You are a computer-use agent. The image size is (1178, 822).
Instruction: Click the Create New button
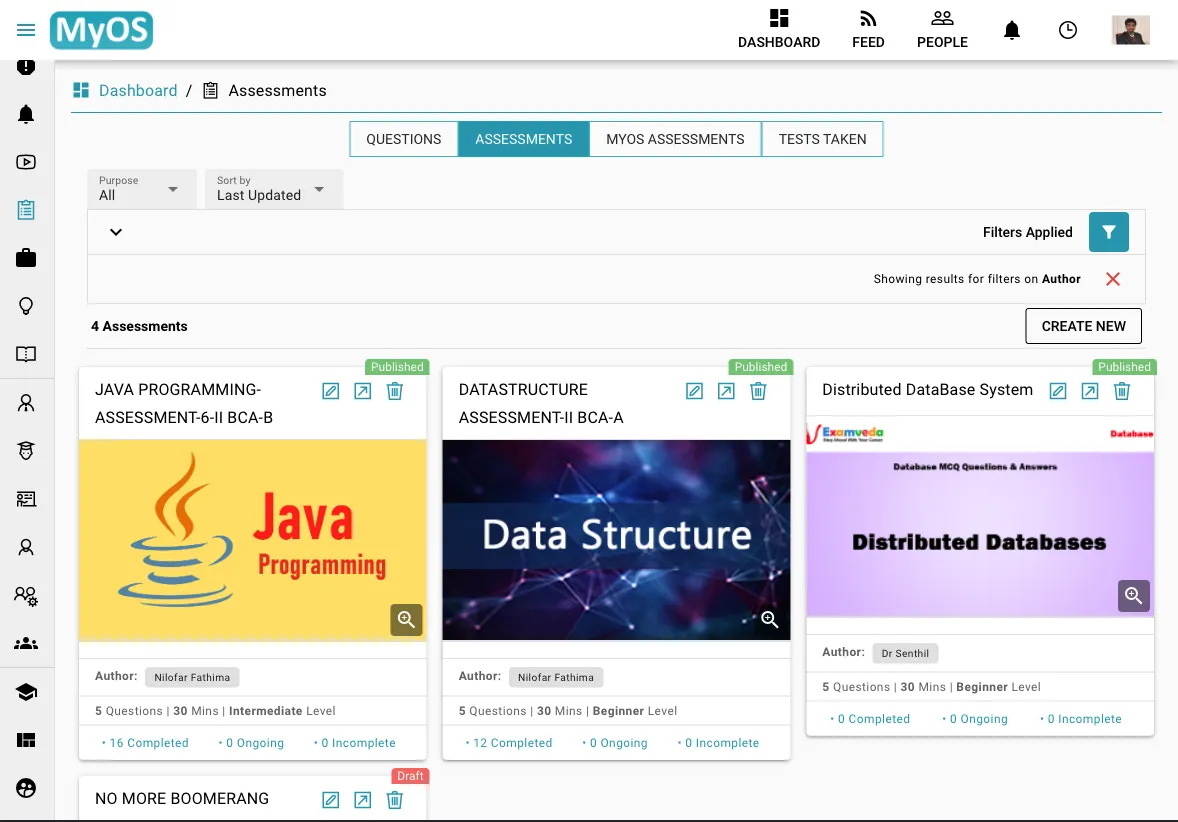coord(1083,326)
